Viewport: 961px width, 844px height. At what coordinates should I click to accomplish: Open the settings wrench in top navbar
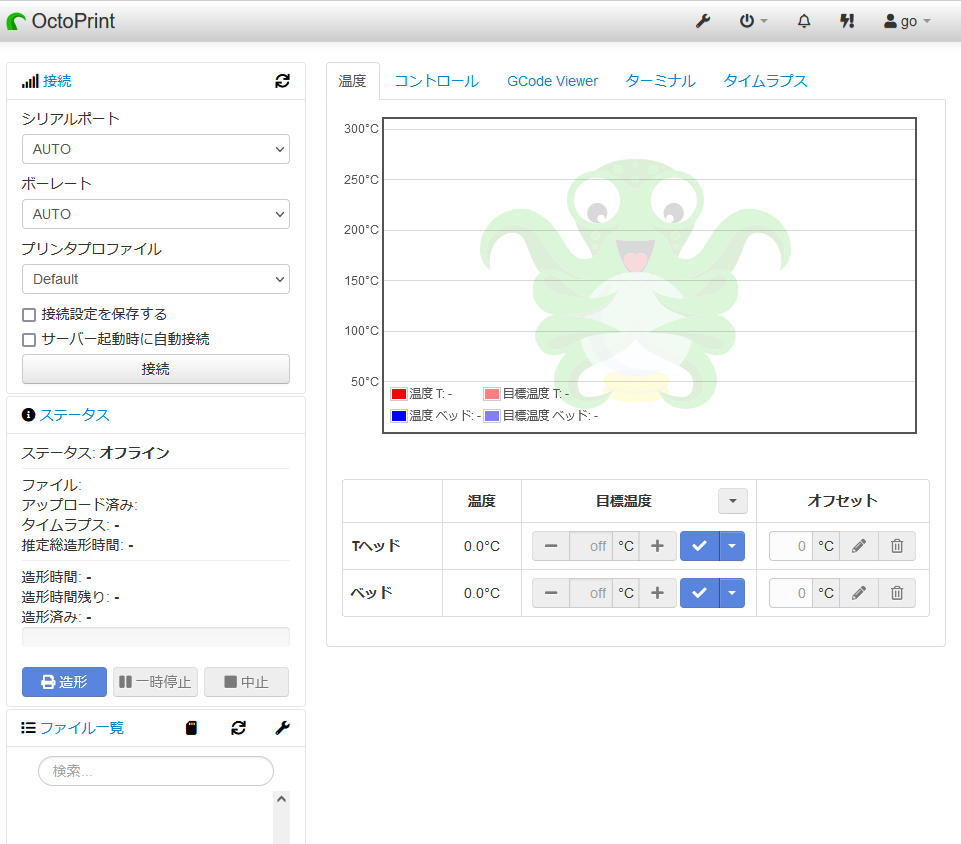(x=702, y=21)
